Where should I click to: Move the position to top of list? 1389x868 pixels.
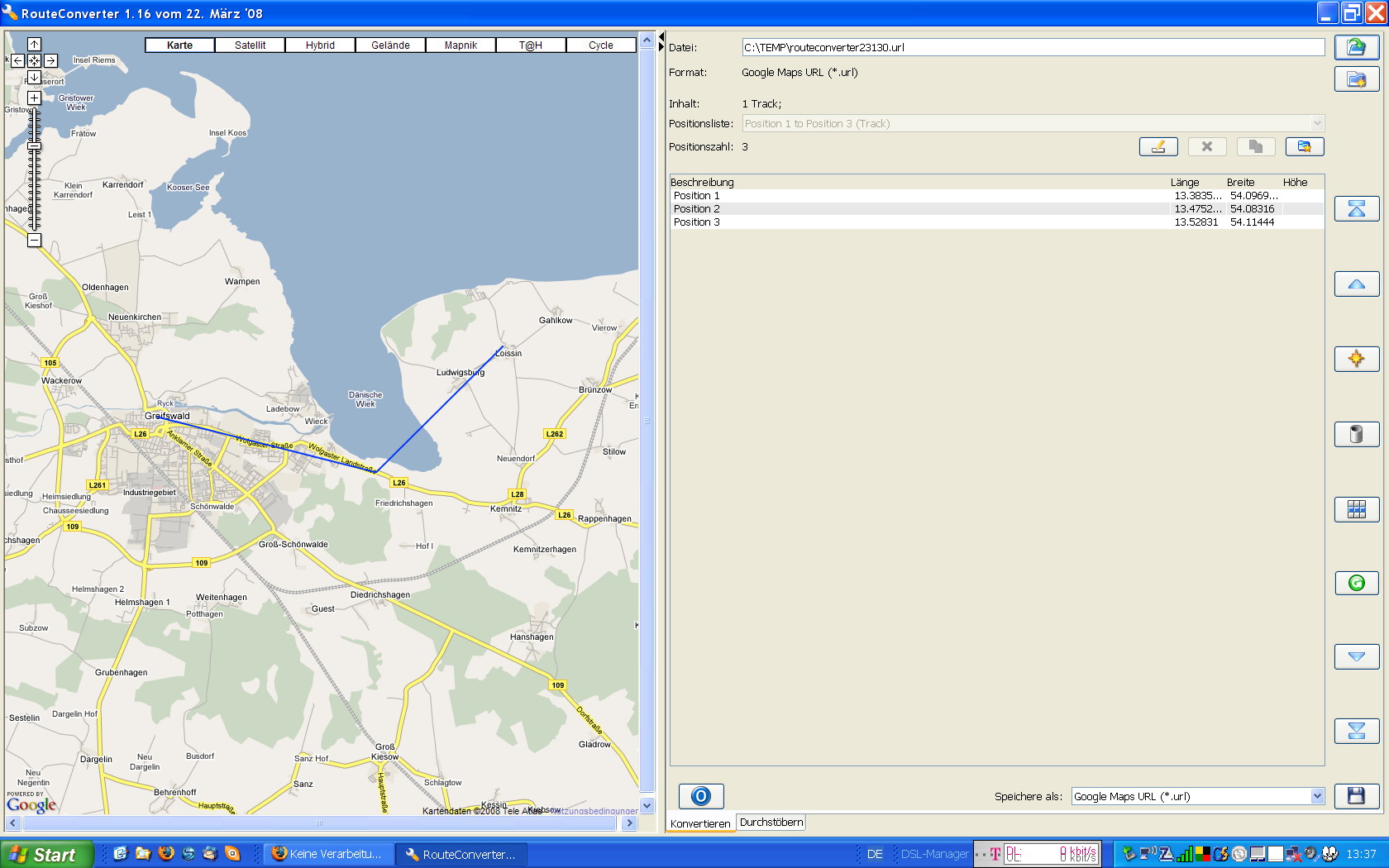point(1356,209)
